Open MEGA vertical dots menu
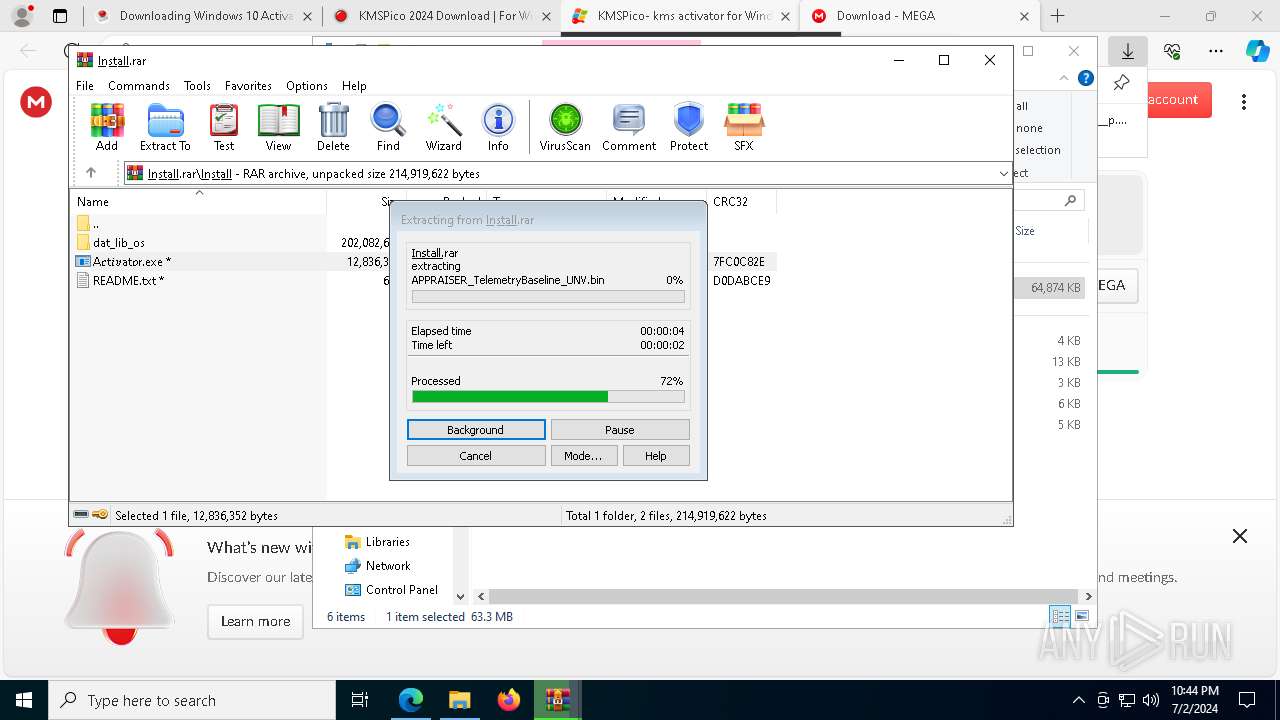This screenshot has width=1280, height=720. (x=1244, y=101)
